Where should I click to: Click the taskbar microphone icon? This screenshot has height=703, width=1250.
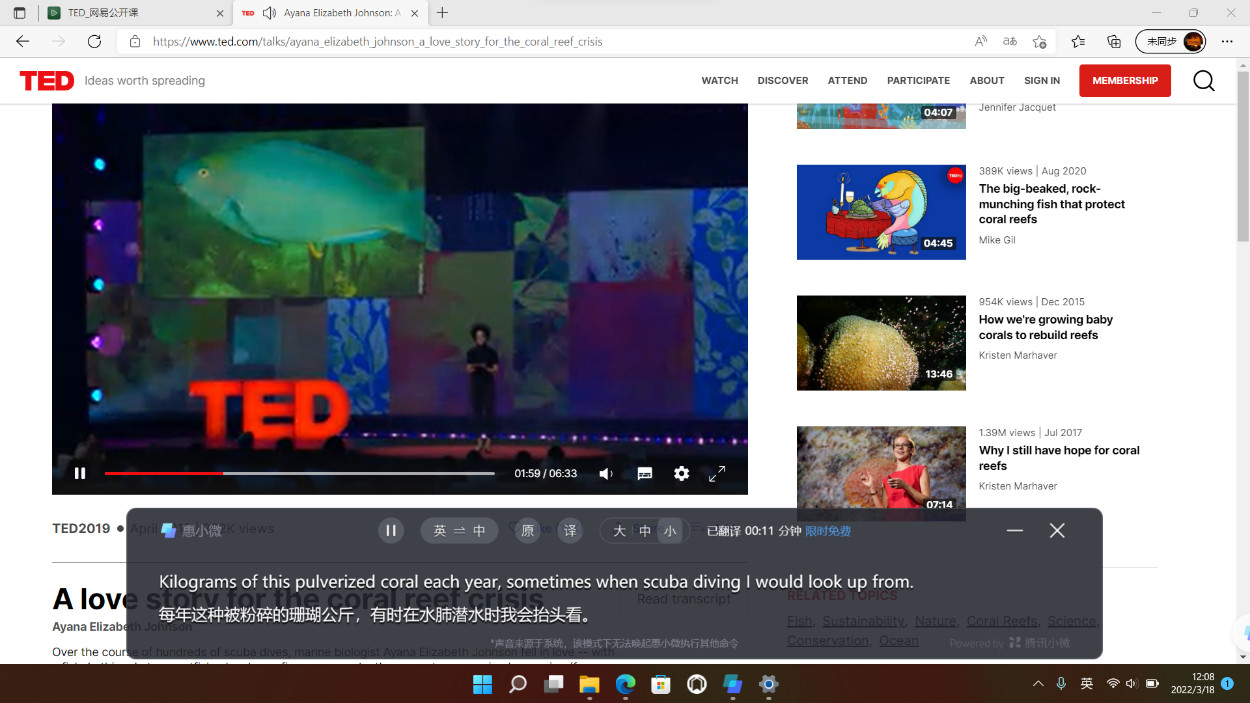point(1061,684)
